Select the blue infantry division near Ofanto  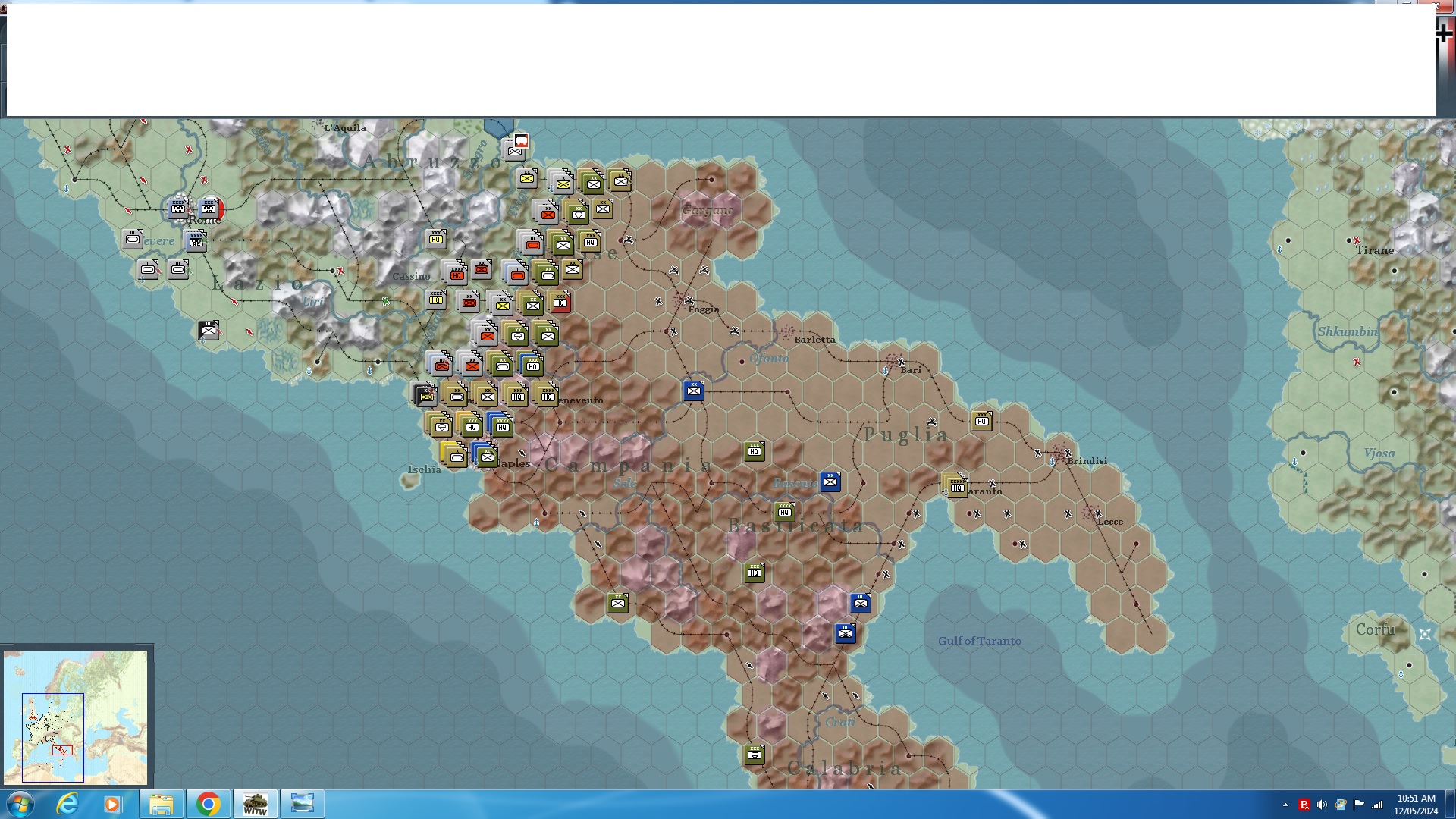pyautogui.click(x=693, y=391)
